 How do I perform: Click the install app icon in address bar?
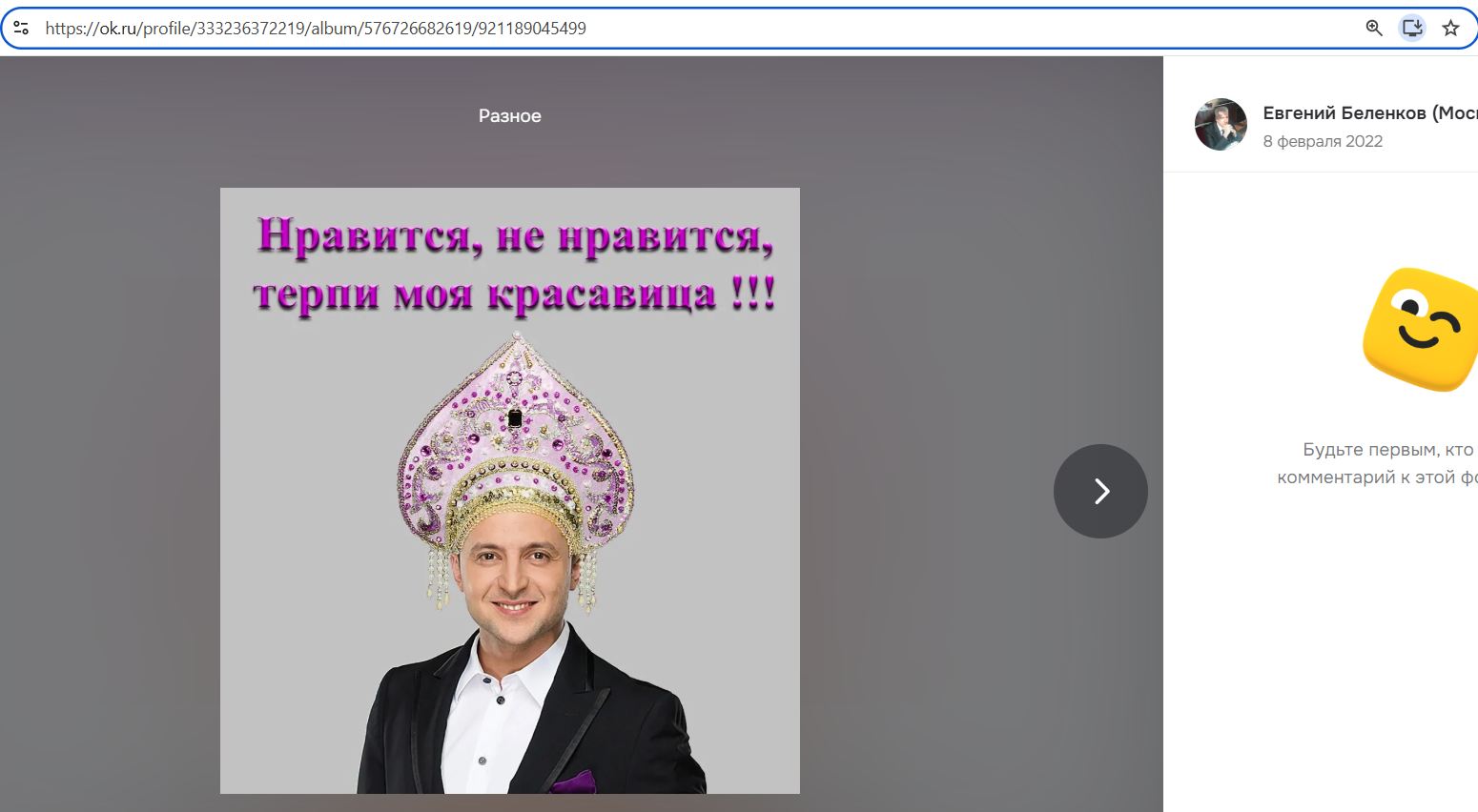click(x=1412, y=28)
